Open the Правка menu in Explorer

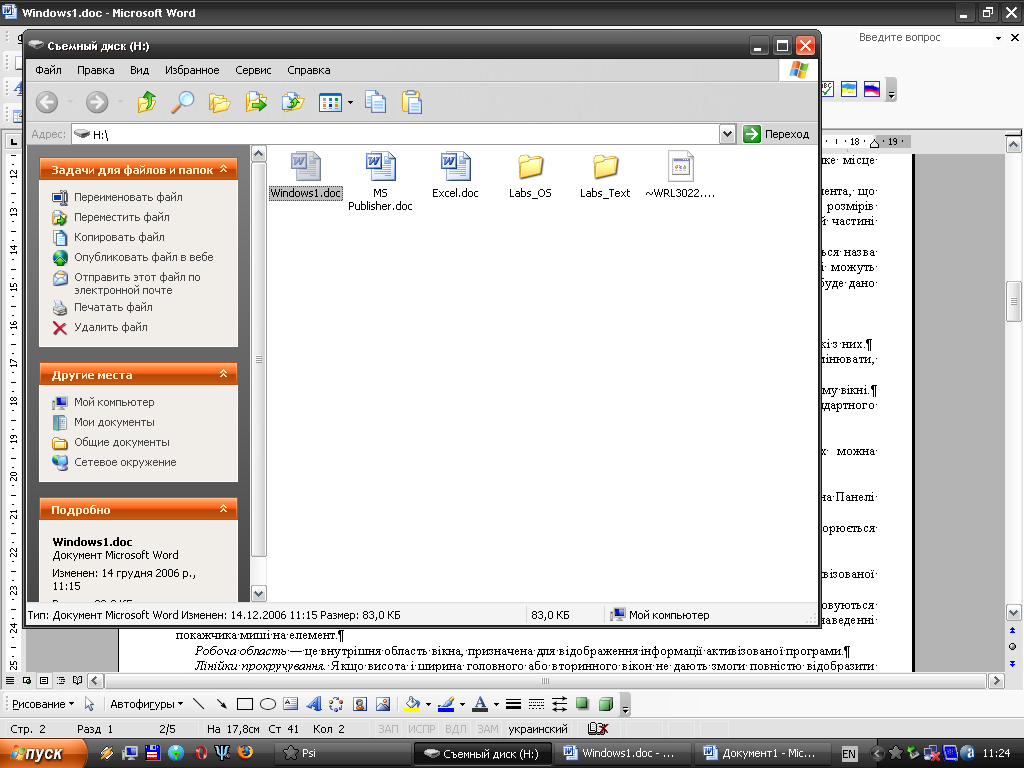tap(95, 70)
